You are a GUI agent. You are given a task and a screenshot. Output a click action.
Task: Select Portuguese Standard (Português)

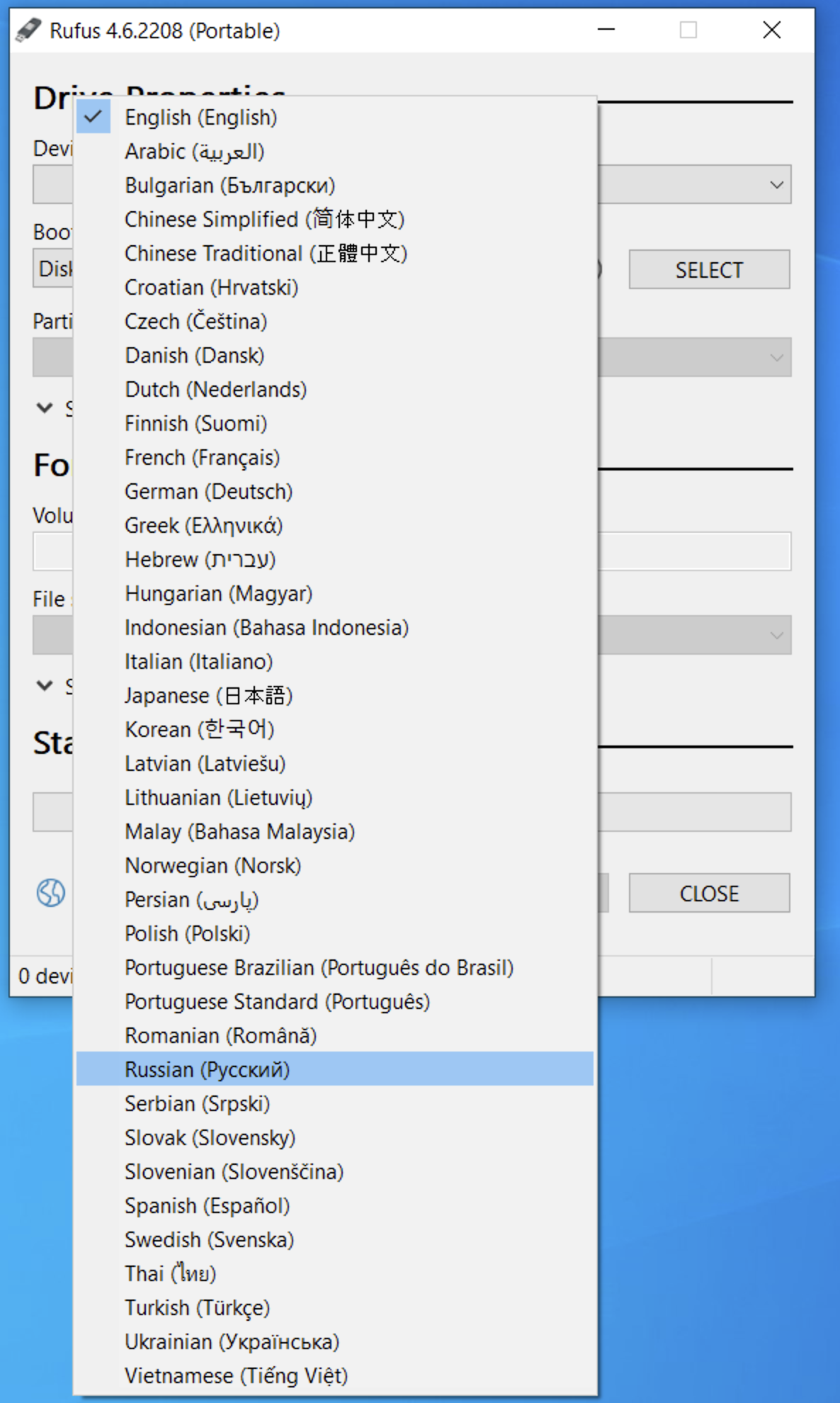coord(335,1002)
